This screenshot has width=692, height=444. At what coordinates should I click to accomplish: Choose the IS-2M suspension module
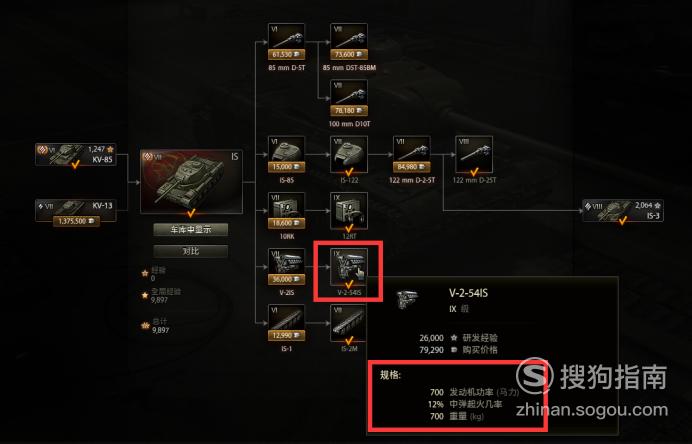(349, 323)
